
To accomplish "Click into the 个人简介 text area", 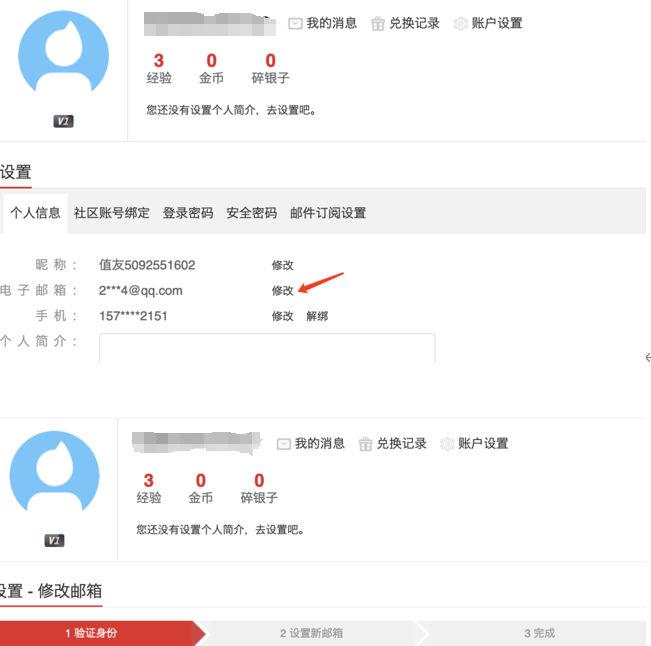I will tap(267, 348).
